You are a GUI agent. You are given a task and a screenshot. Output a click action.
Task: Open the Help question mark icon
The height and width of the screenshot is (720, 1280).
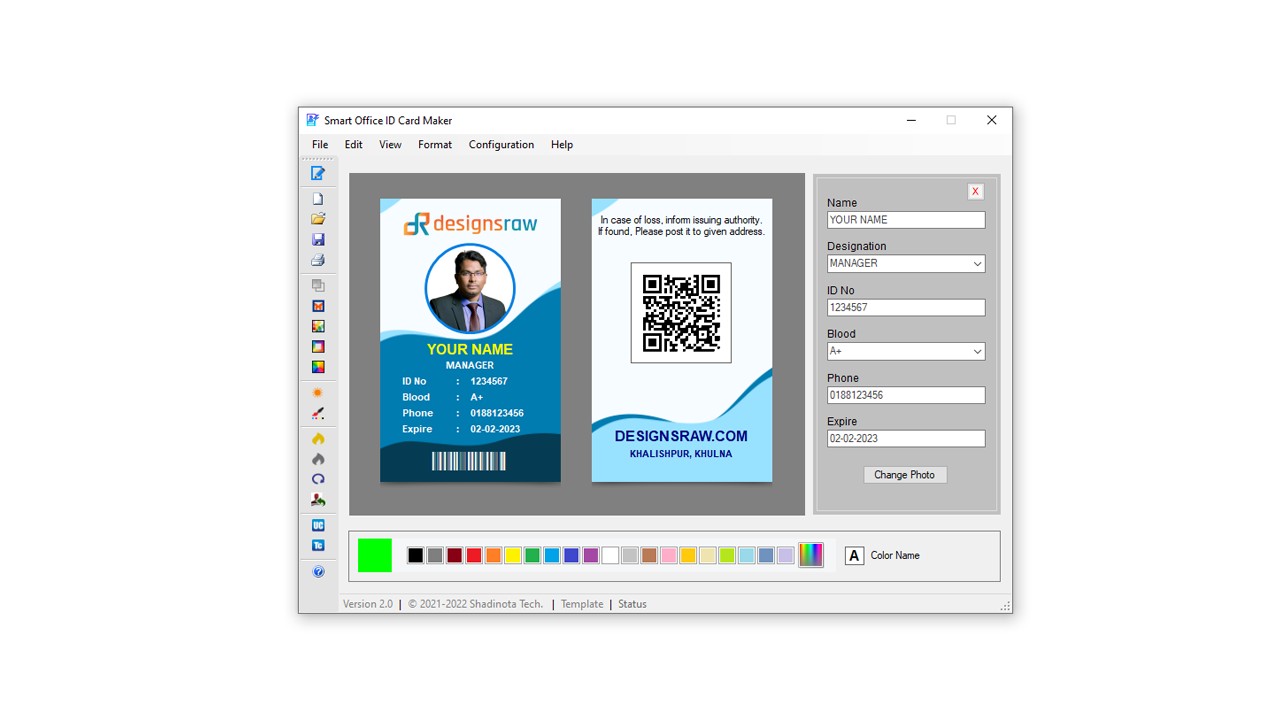318,571
